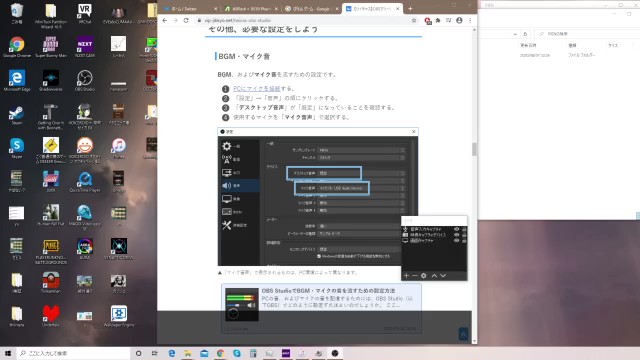Open the NZXT CAM desktop shortcut
Screen dimensions: 640x360
point(84,47)
